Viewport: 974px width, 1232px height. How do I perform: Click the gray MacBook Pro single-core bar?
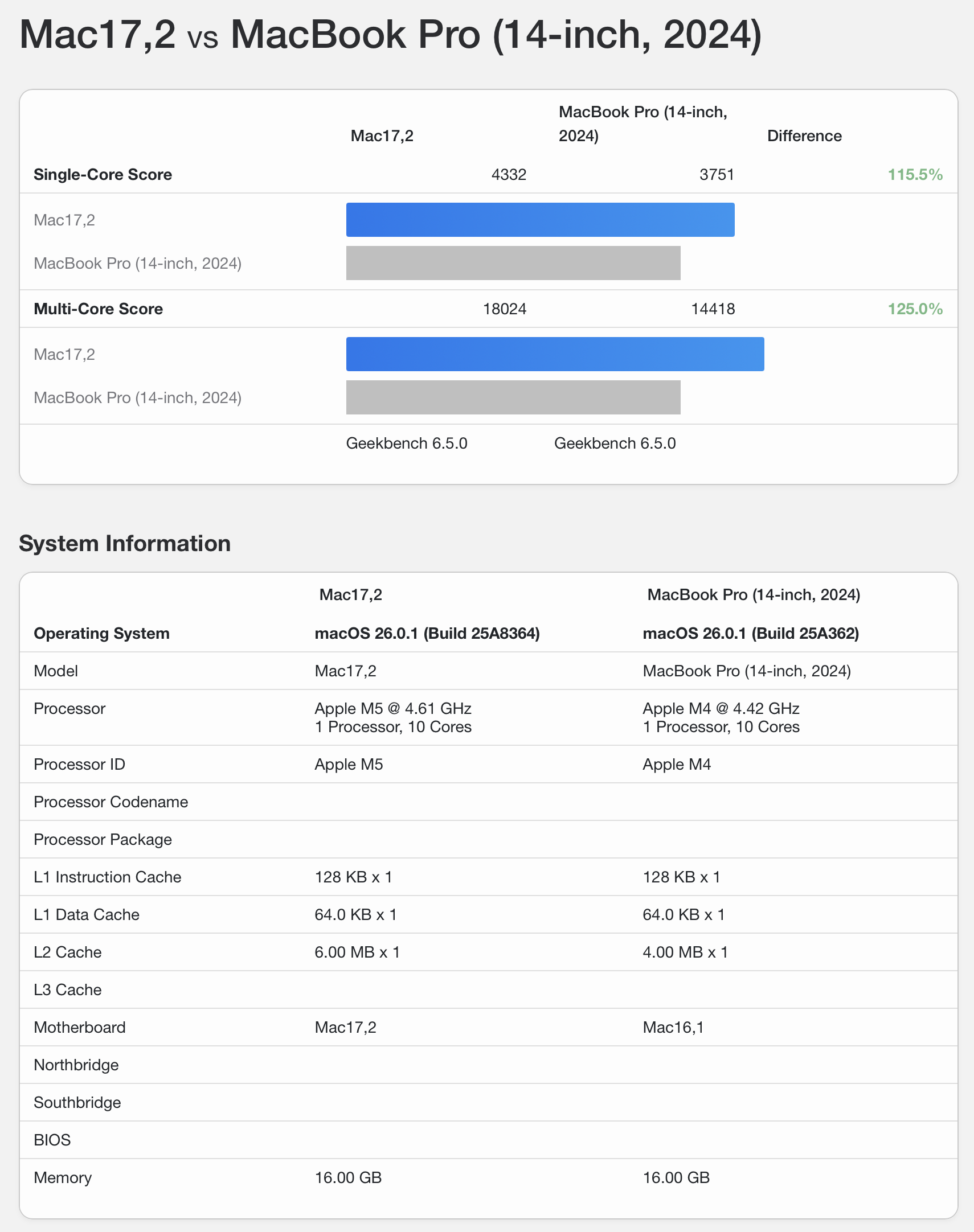pyautogui.click(x=513, y=263)
